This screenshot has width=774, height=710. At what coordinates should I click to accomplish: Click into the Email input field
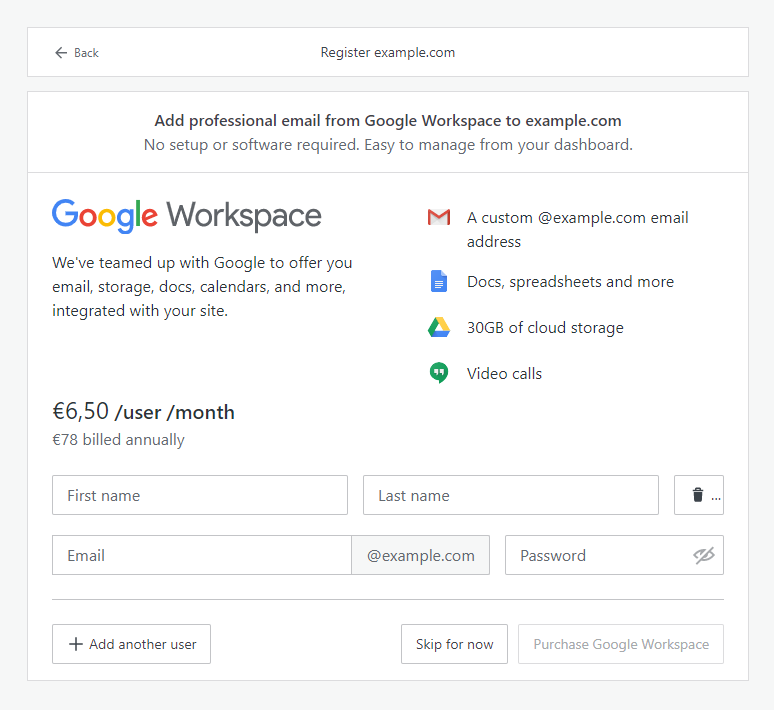pyautogui.click(x=202, y=555)
